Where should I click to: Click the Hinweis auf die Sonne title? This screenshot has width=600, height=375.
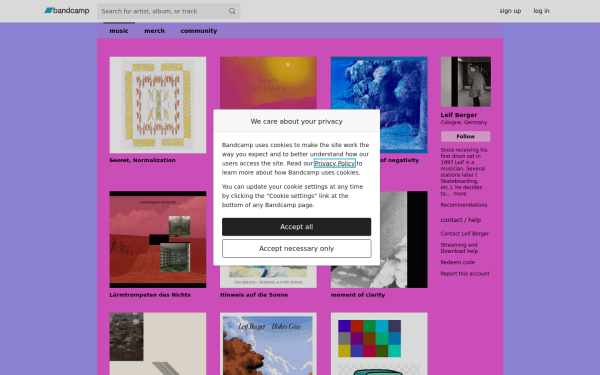tap(254, 295)
